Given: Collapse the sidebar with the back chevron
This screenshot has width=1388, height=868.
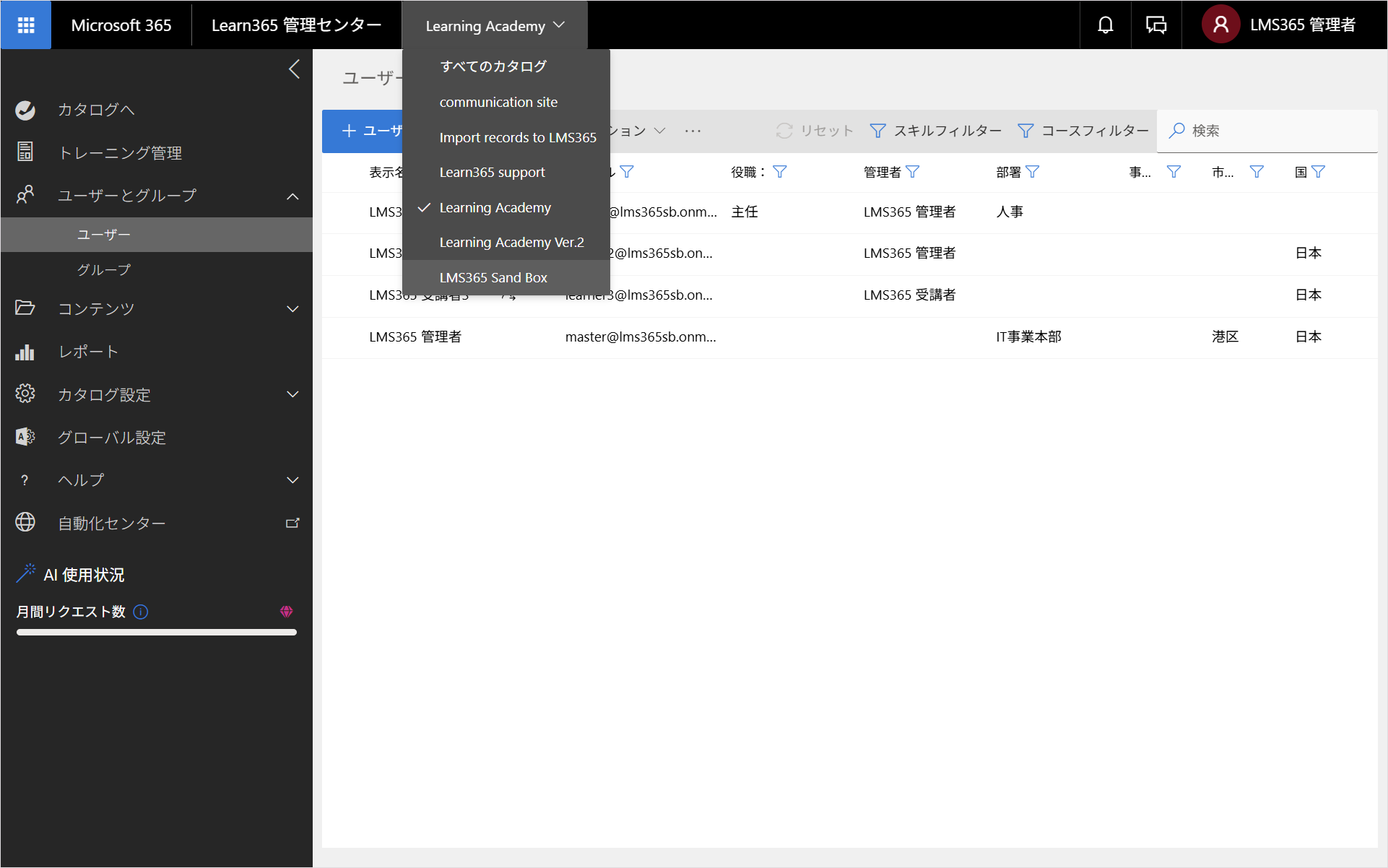Looking at the screenshot, I should 294,69.
